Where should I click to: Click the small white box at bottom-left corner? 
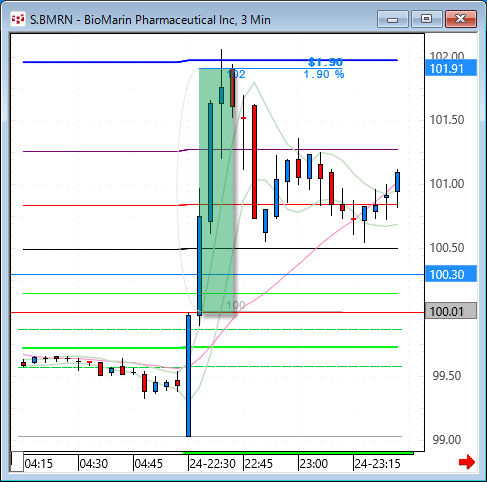pos(17,462)
